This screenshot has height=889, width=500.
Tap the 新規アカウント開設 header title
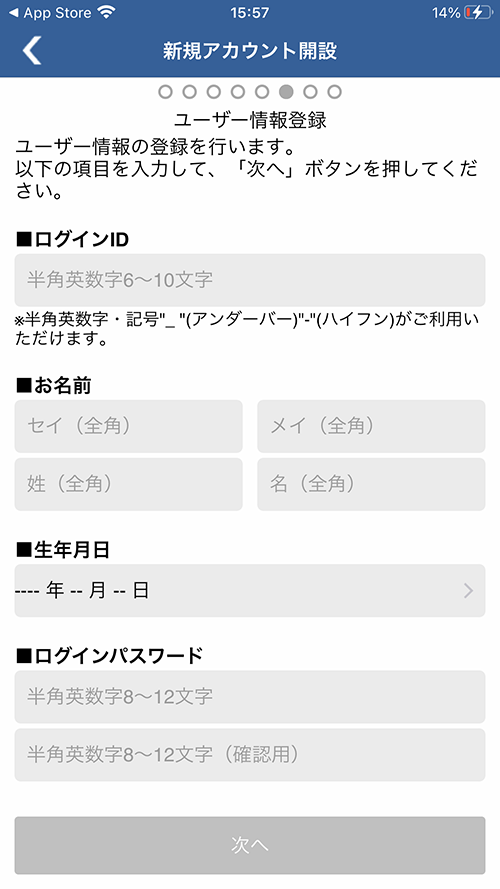point(250,50)
